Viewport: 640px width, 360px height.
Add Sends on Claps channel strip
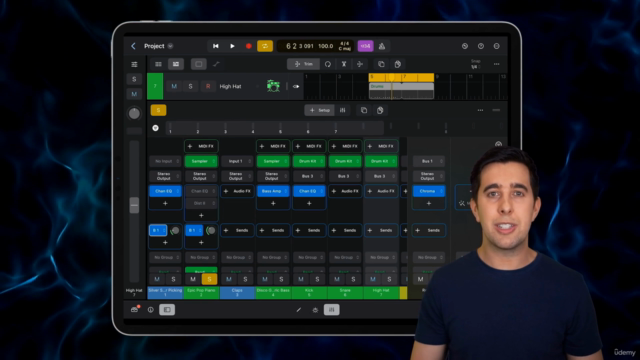(237, 230)
